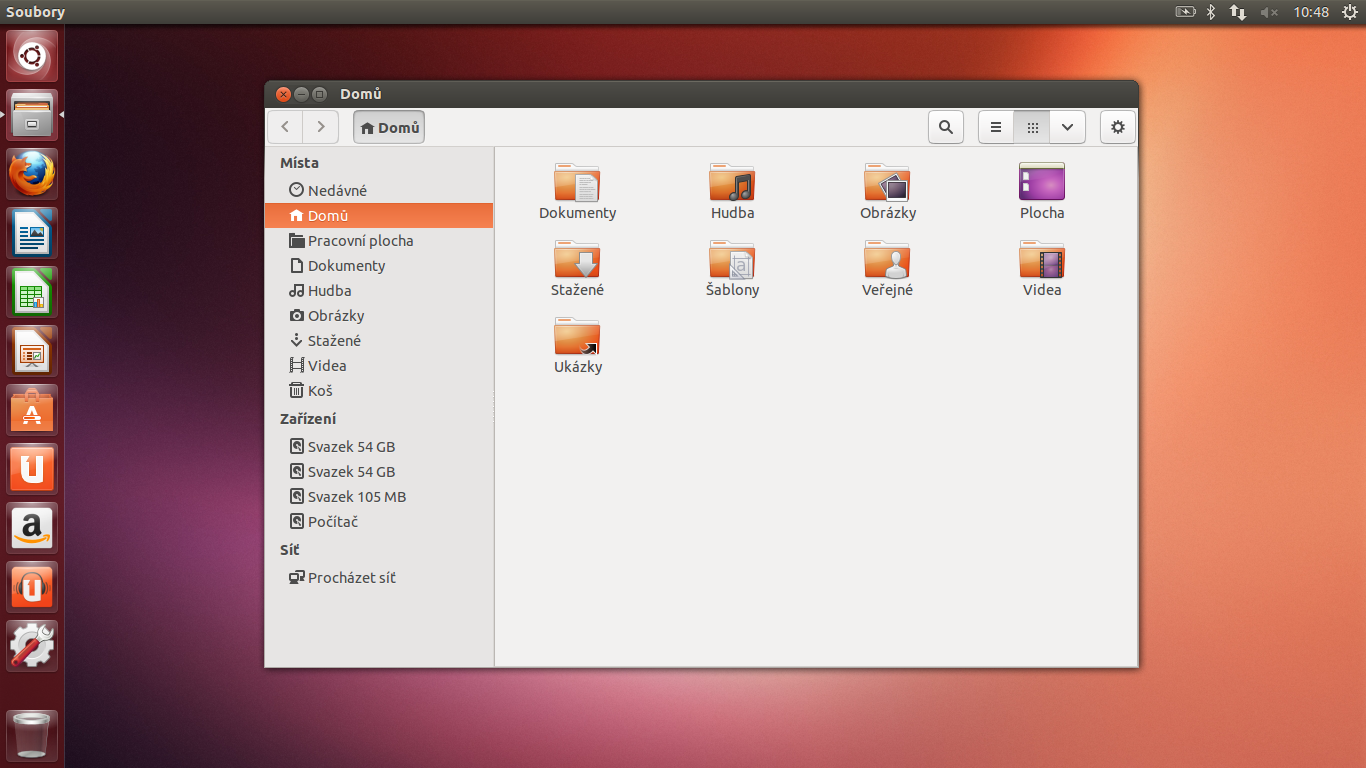
Task: Switch to list view
Action: [x=996, y=127]
